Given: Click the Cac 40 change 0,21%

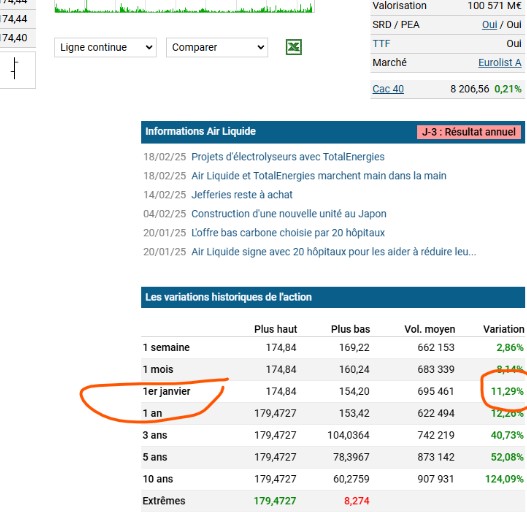Looking at the screenshot, I should [x=508, y=89].
